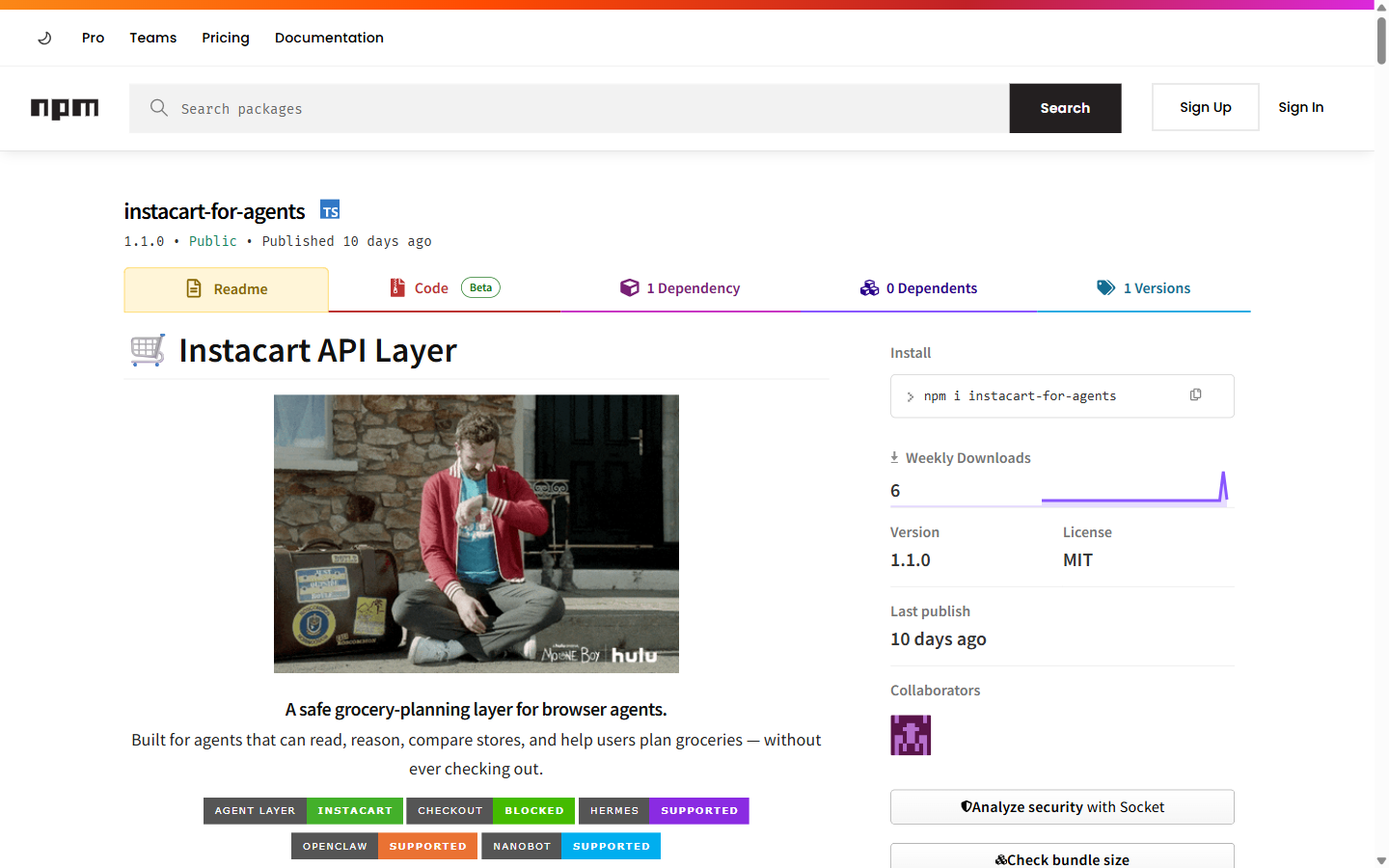Click the Checkout Blocked badge

(491, 811)
